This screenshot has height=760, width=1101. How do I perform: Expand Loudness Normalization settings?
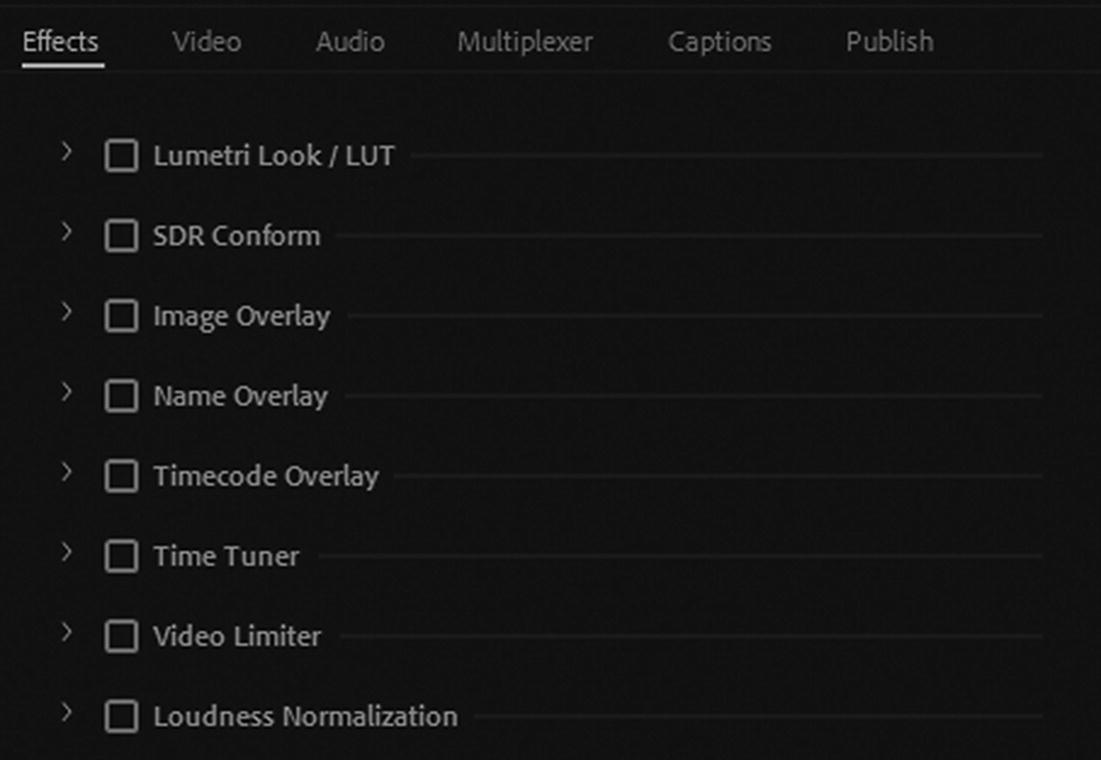(x=67, y=712)
